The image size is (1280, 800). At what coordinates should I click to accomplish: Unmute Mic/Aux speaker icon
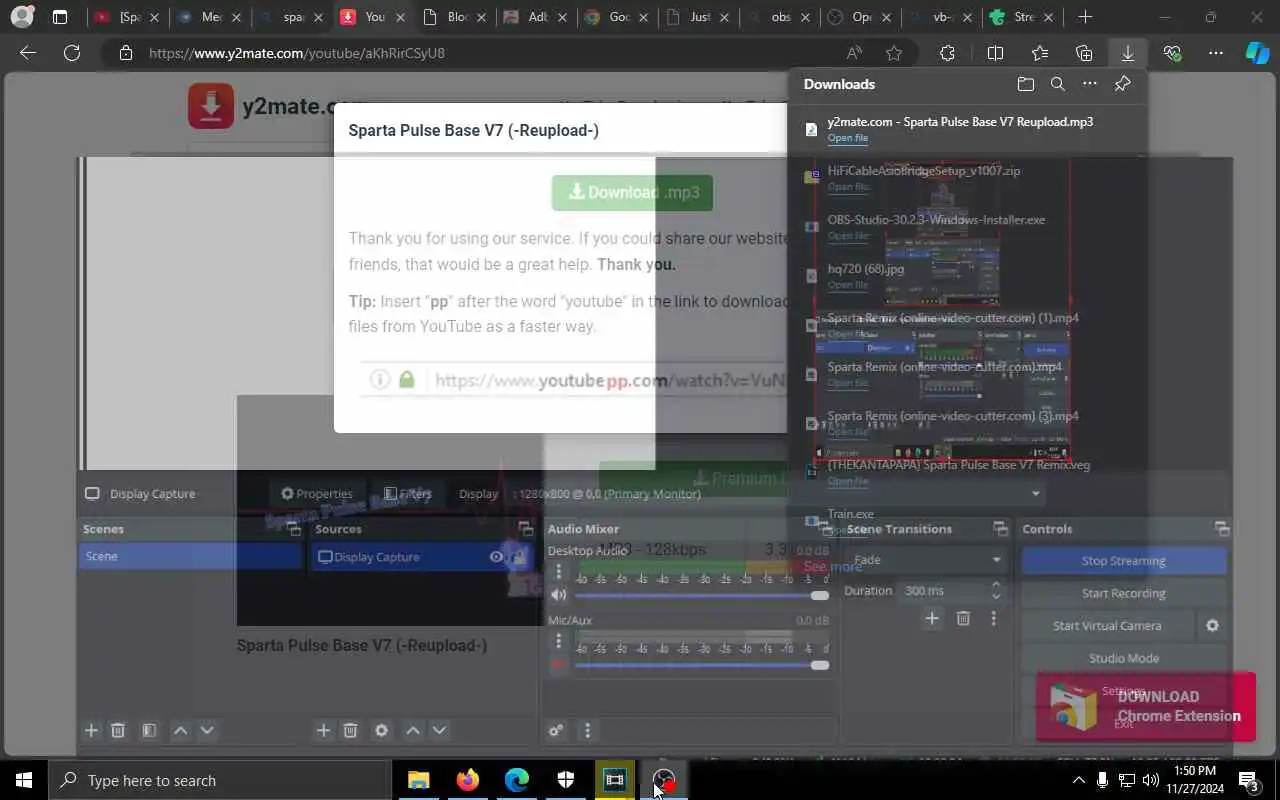click(x=558, y=664)
